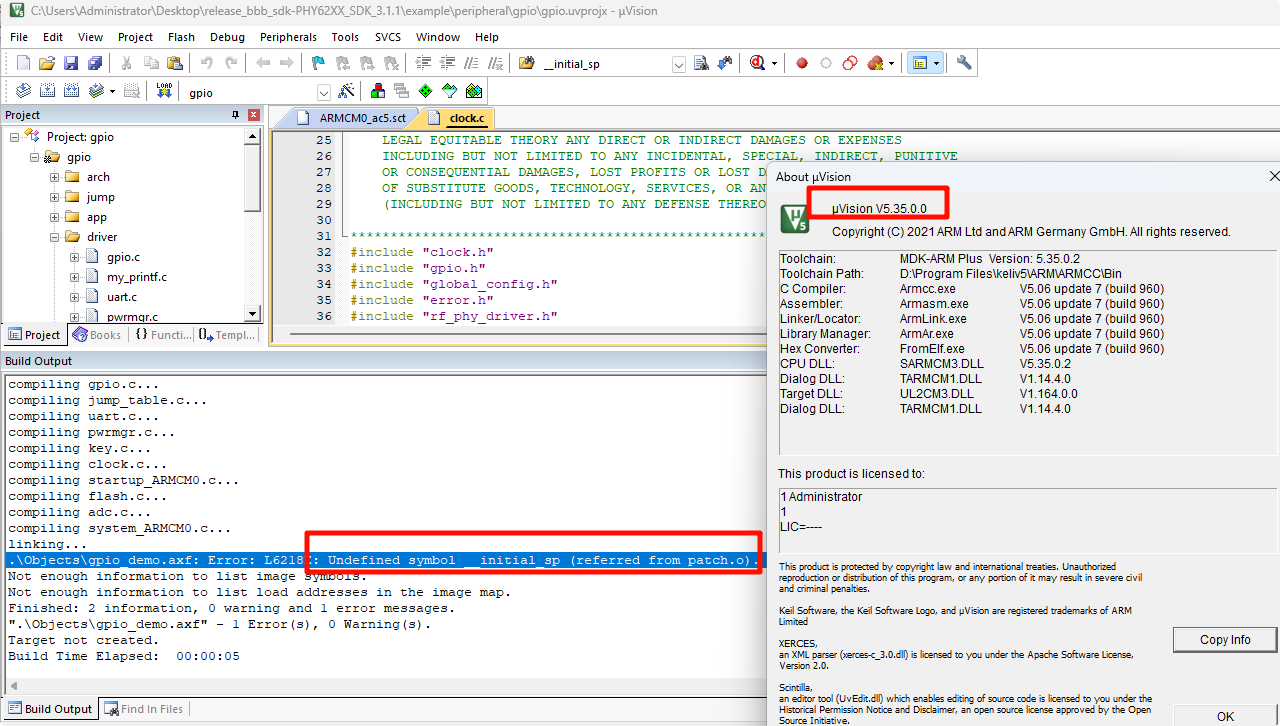The width and height of the screenshot is (1280, 726).
Task: Open the Peripherals menu
Action: pos(288,37)
